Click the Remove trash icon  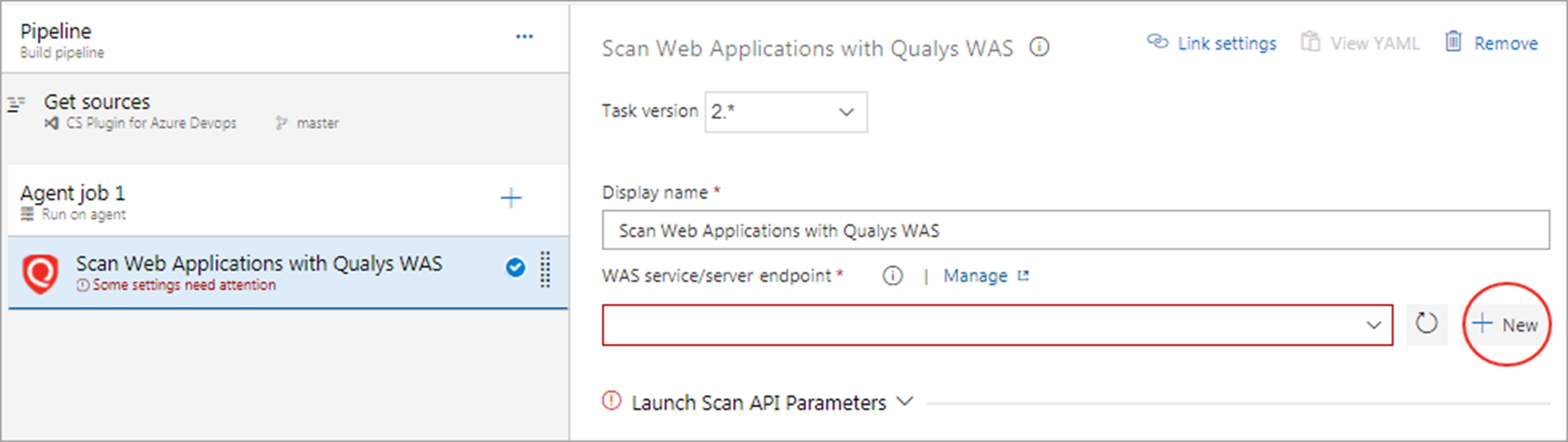click(x=1453, y=43)
